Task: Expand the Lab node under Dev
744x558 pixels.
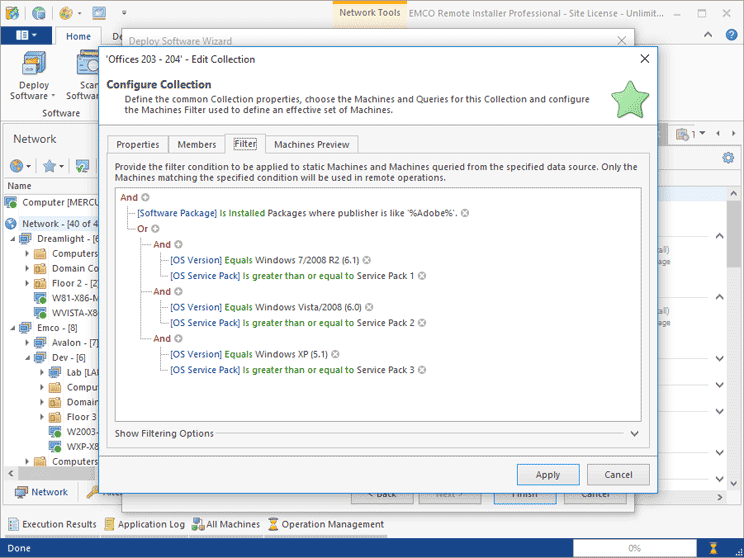Action: tap(43, 372)
